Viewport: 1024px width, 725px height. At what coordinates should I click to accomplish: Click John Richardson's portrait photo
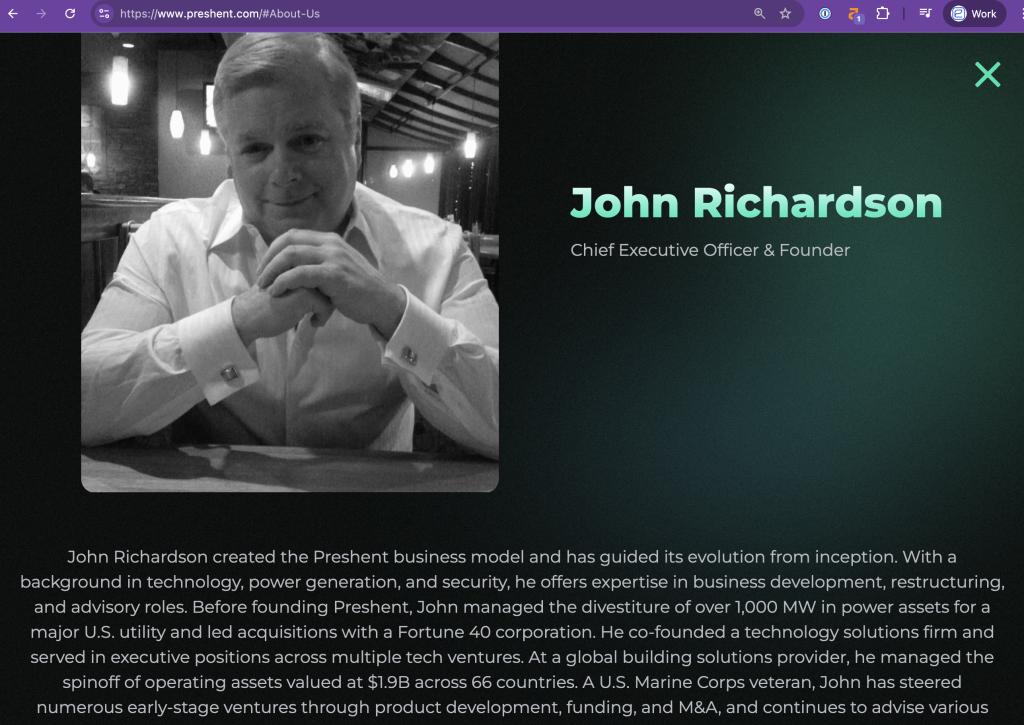coord(290,262)
